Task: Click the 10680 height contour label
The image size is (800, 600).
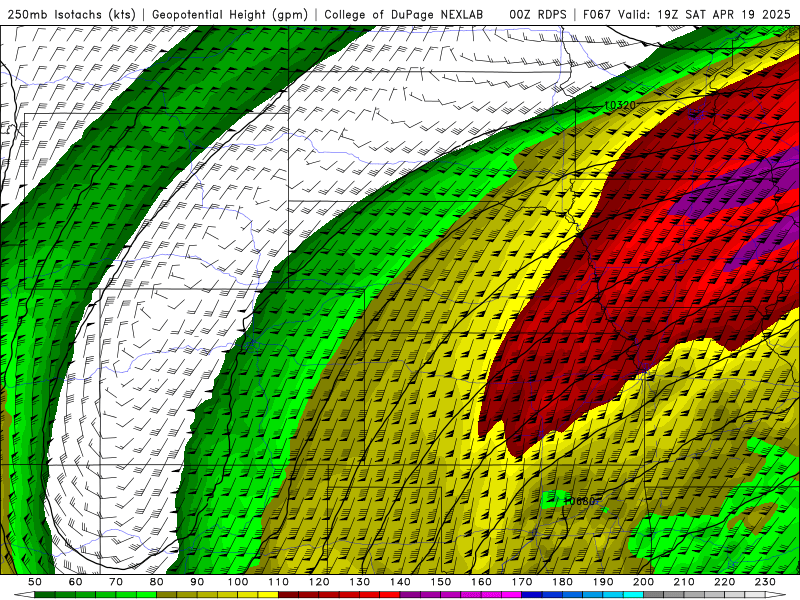Action: click(580, 501)
